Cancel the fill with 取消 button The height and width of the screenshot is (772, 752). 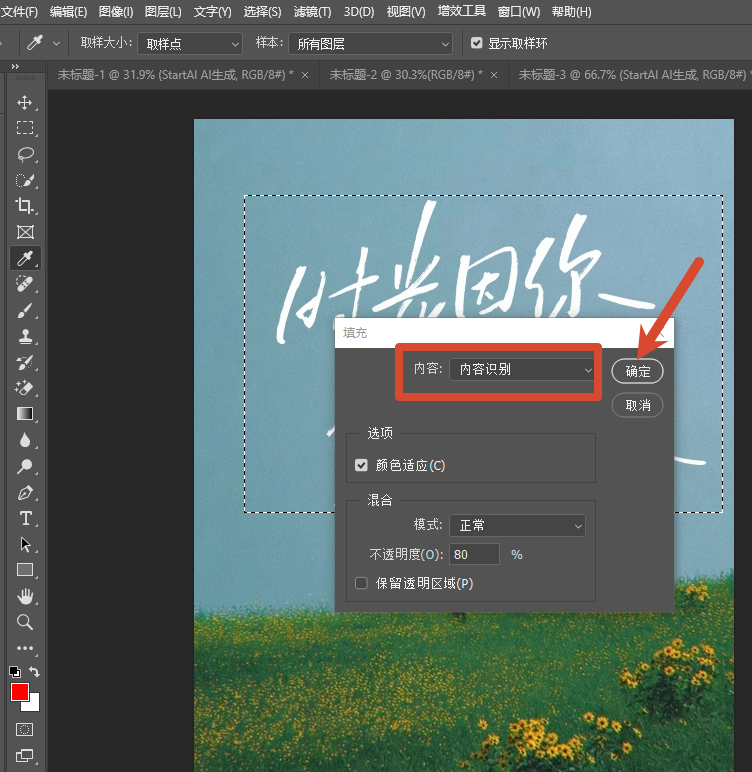637,405
